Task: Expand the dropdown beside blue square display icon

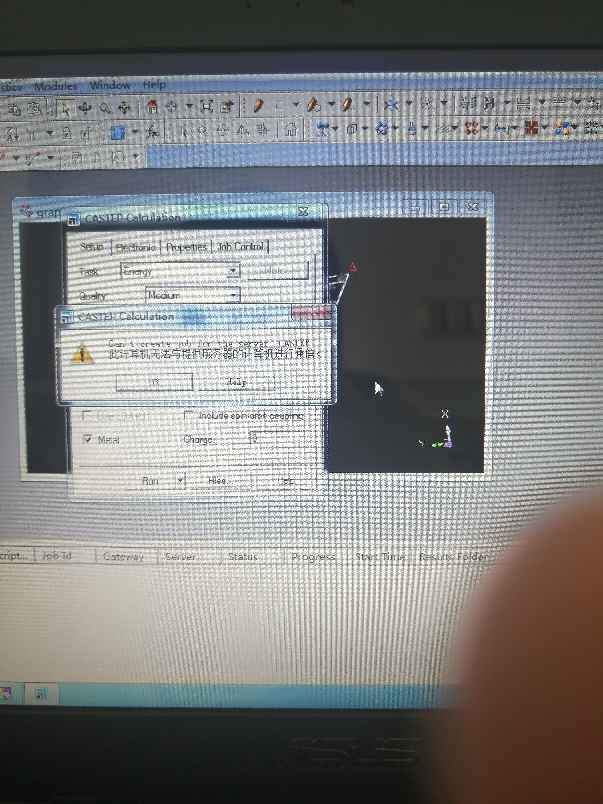Action: click(134, 132)
